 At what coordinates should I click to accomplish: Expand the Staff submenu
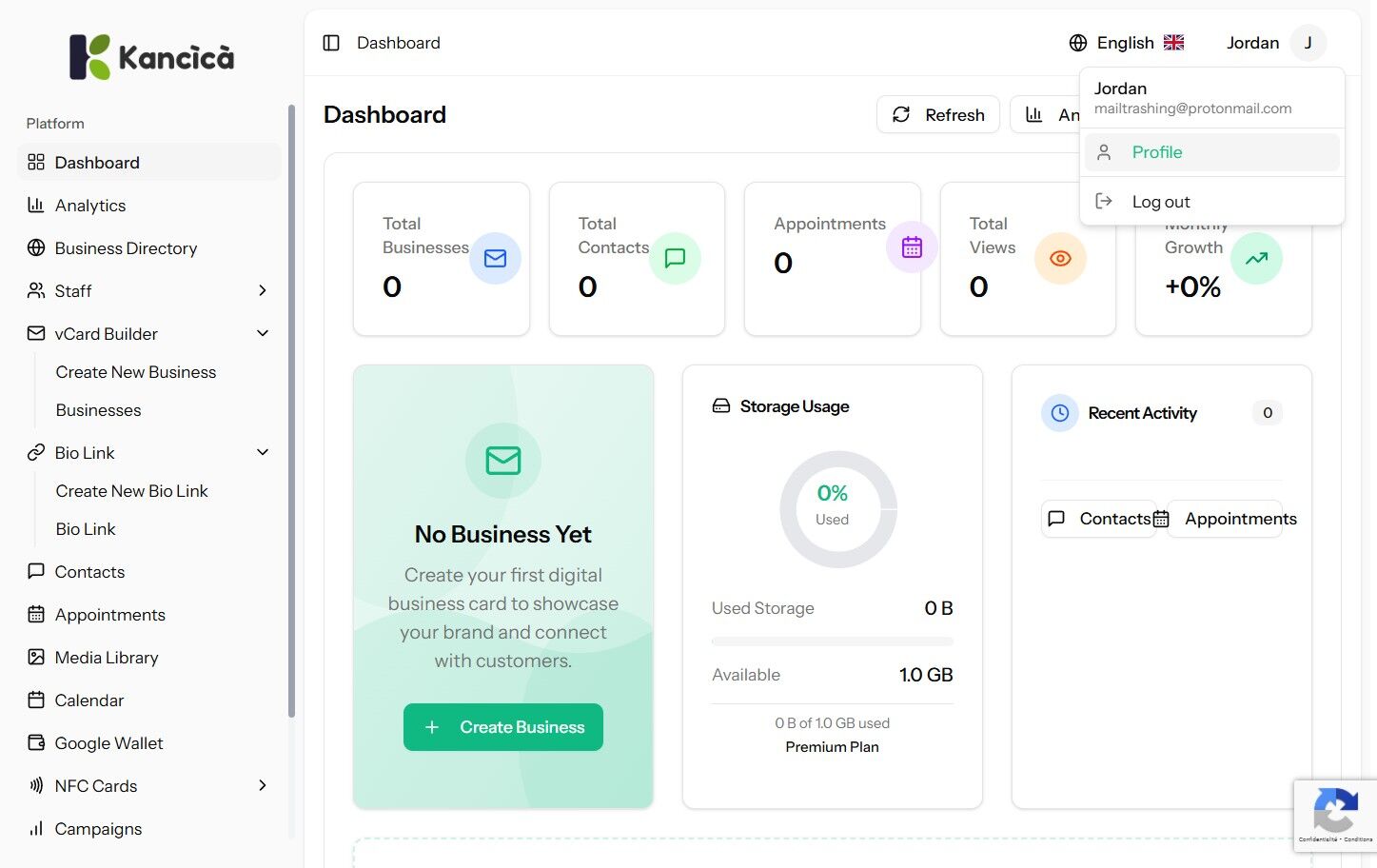[x=263, y=290]
